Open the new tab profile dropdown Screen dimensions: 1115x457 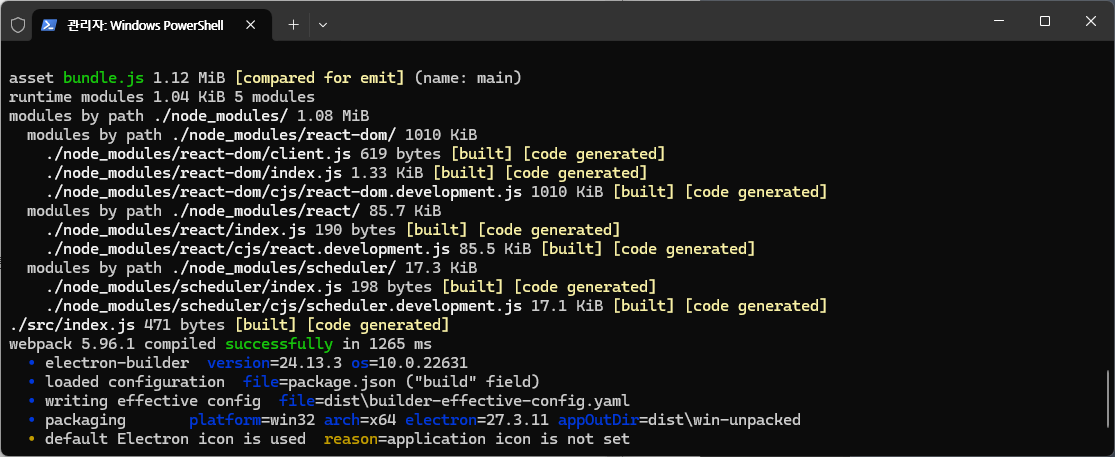323,25
